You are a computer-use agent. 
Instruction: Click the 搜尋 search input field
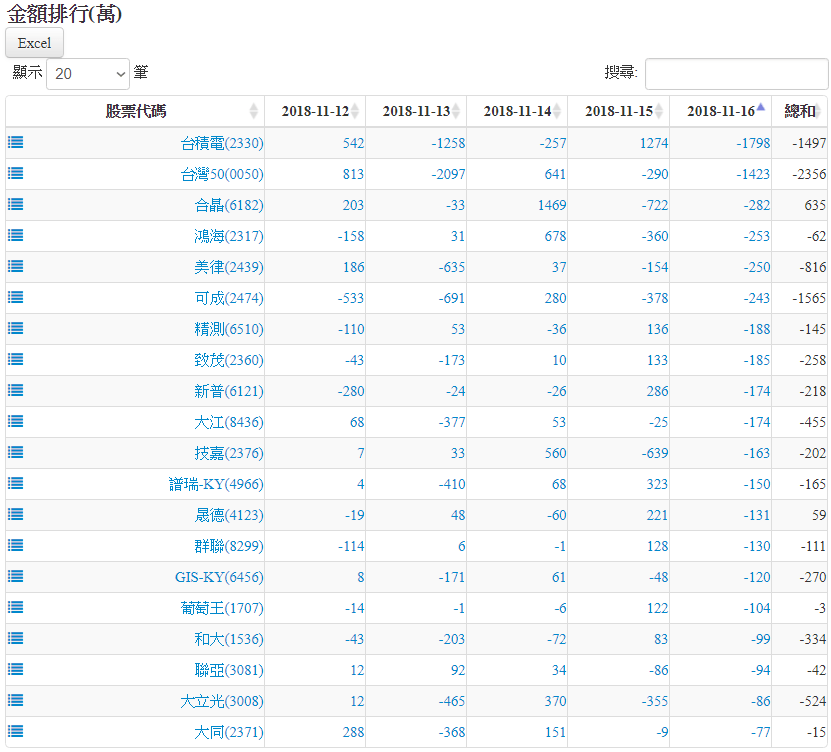(x=736, y=74)
